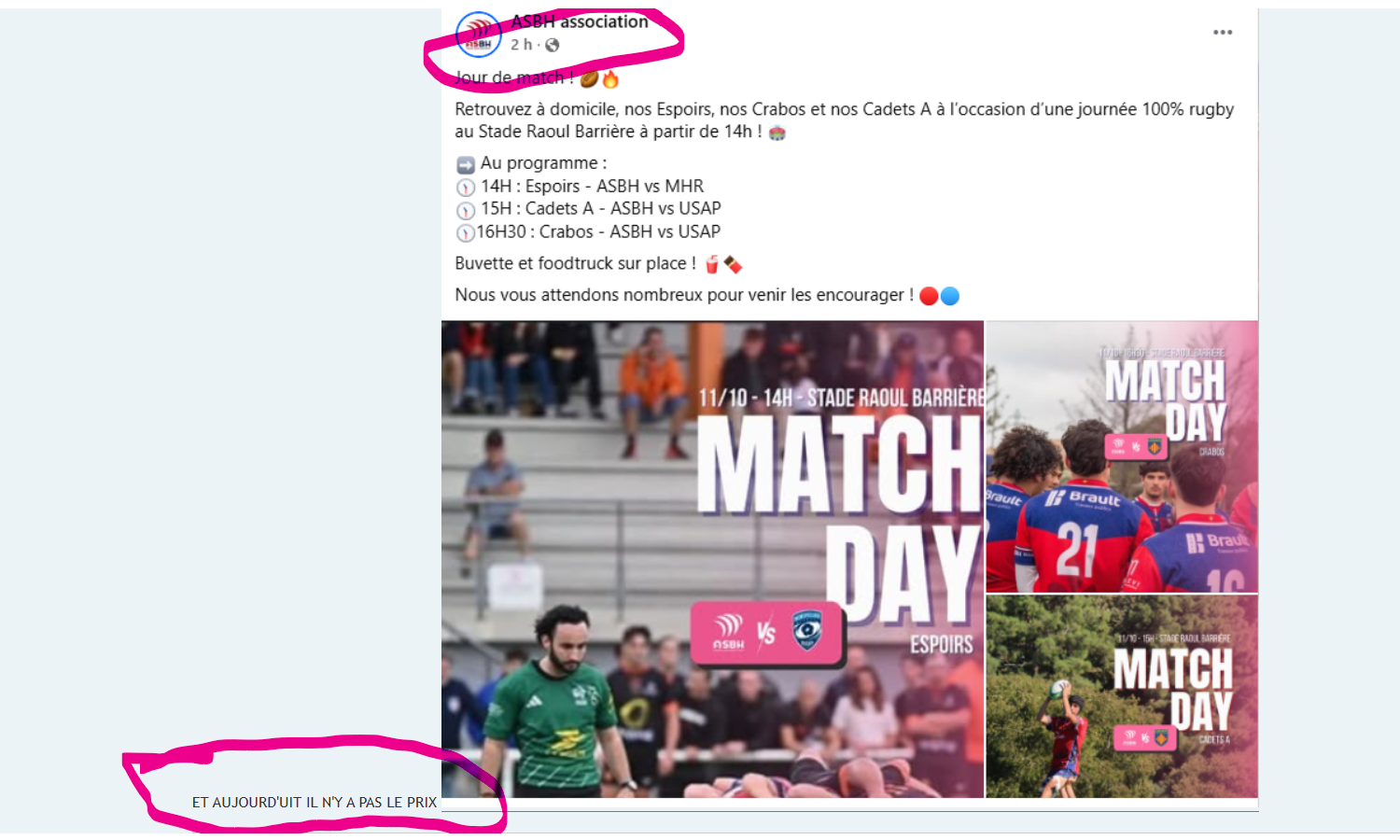This screenshot has width=1400, height=840.
Task: Click the ASBH association profile picture
Action: point(478,35)
